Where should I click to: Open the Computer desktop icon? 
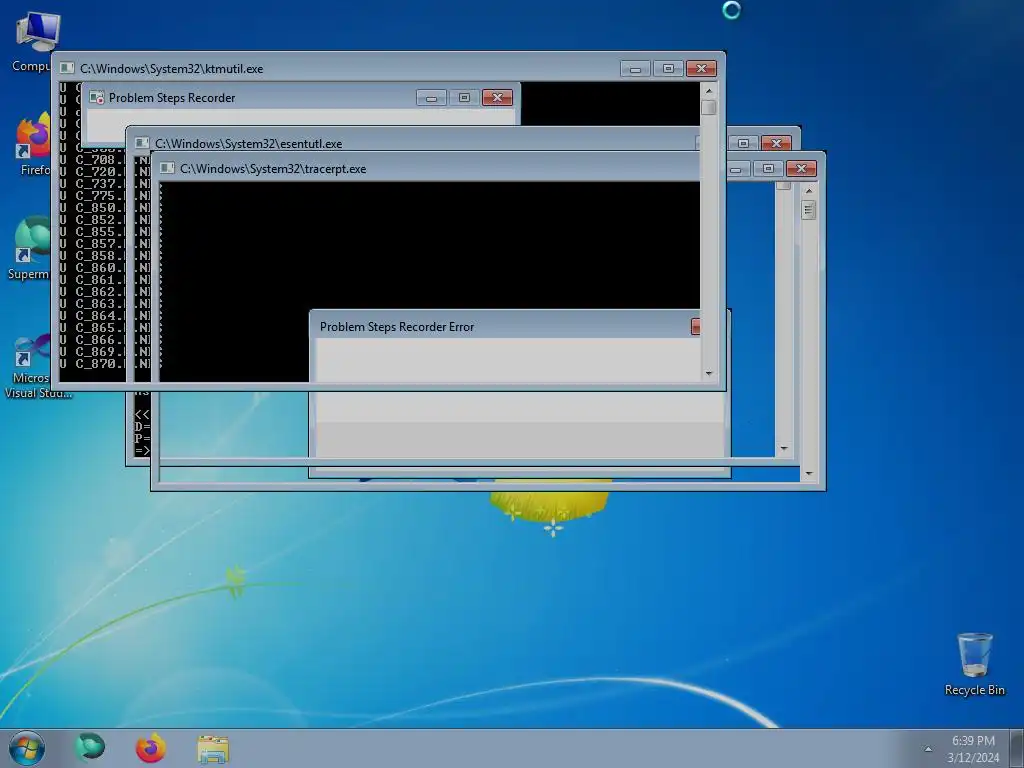coord(37,40)
